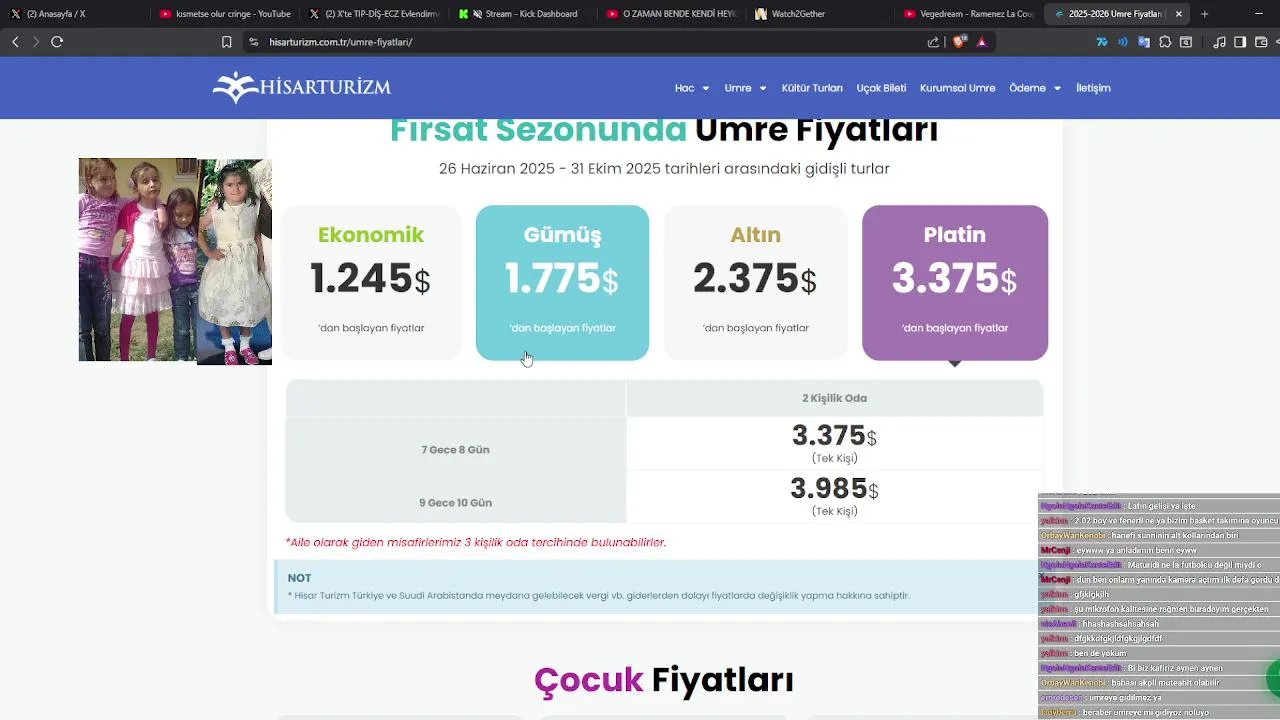This screenshot has height=720, width=1280.
Task: Open the 7TV extension icon
Action: (x=1102, y=42)
